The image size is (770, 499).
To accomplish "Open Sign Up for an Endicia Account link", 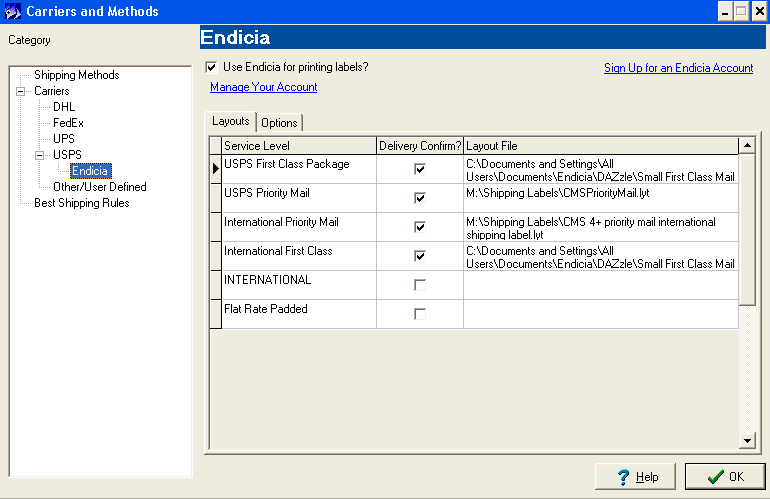I will click(678, 68).
